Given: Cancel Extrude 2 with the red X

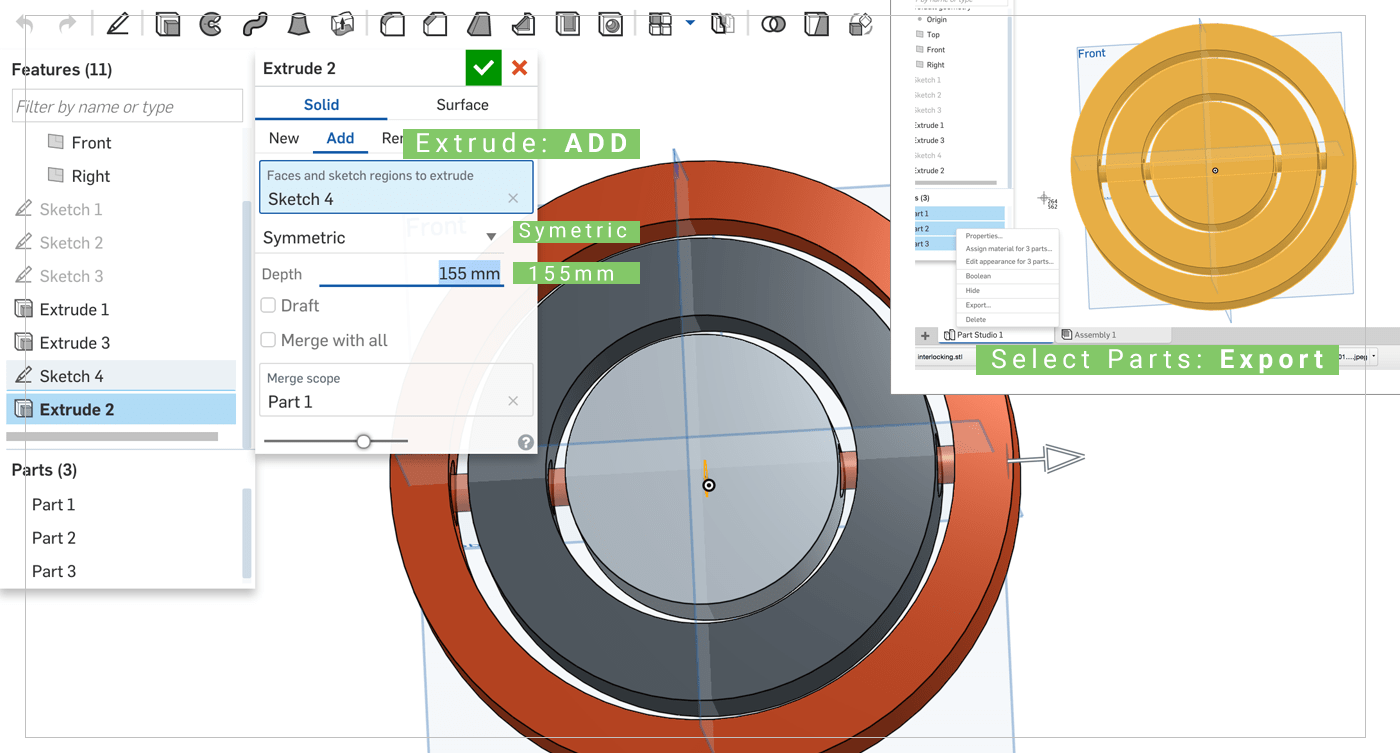Looking at the screenshot, I should pyautogui.click(x=520, y=68).
